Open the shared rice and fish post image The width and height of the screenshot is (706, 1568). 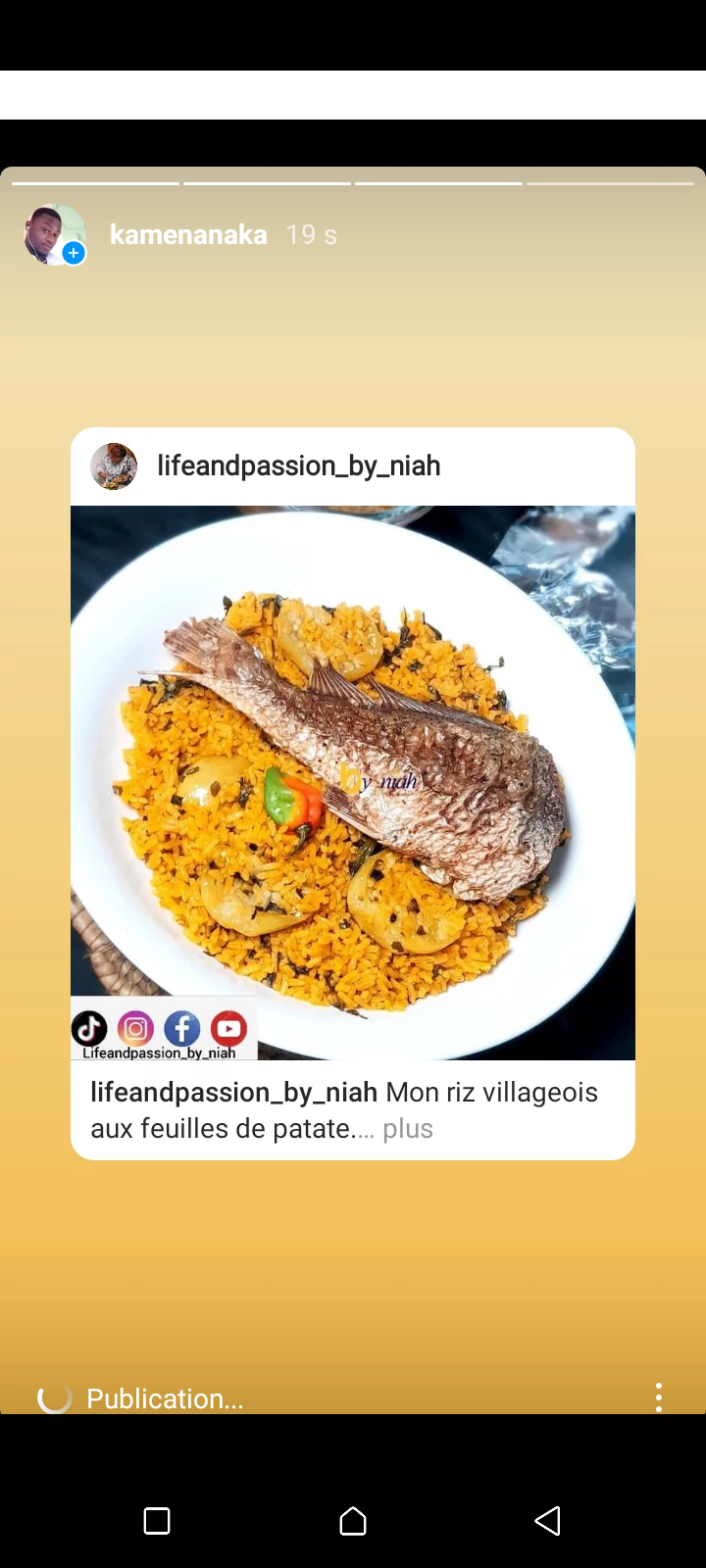(x=353, y=783)
